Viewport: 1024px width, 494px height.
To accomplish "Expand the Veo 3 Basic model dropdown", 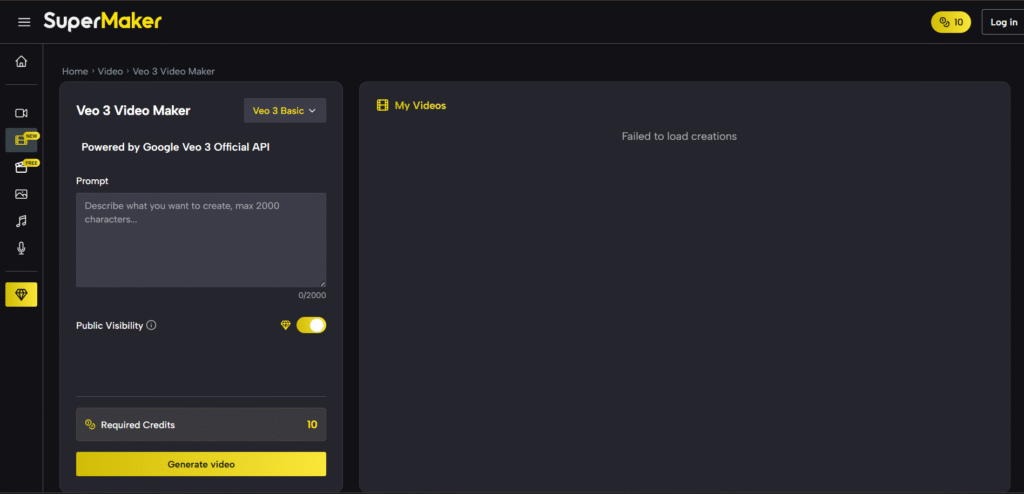I will coord(285,111).
